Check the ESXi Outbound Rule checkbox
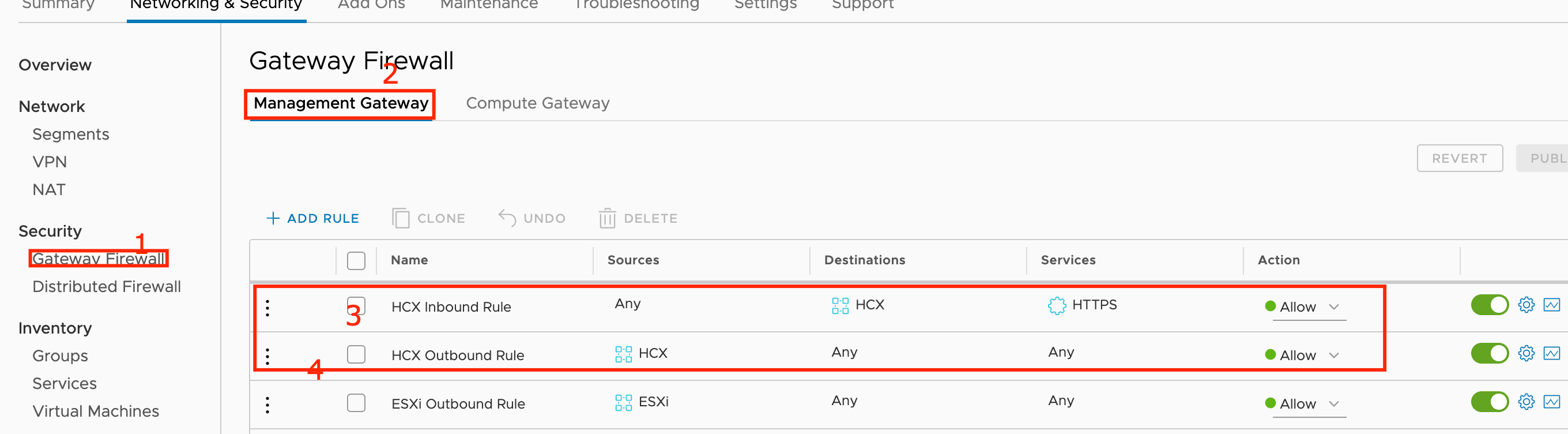This screenshot has width=1568, height=434. pos(356,403)
